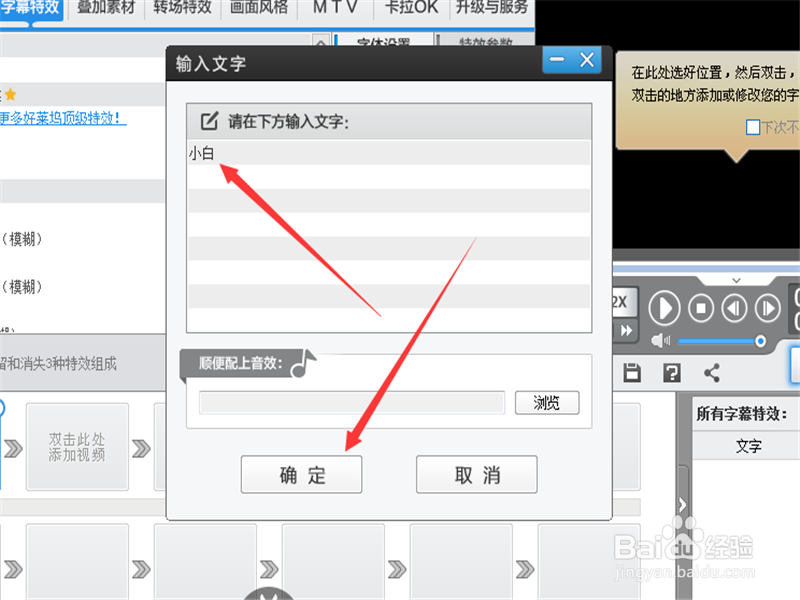This screenshot has height=600, width=800.
Task: Confirm text entry with 确定 button
Action: (301, 474)
